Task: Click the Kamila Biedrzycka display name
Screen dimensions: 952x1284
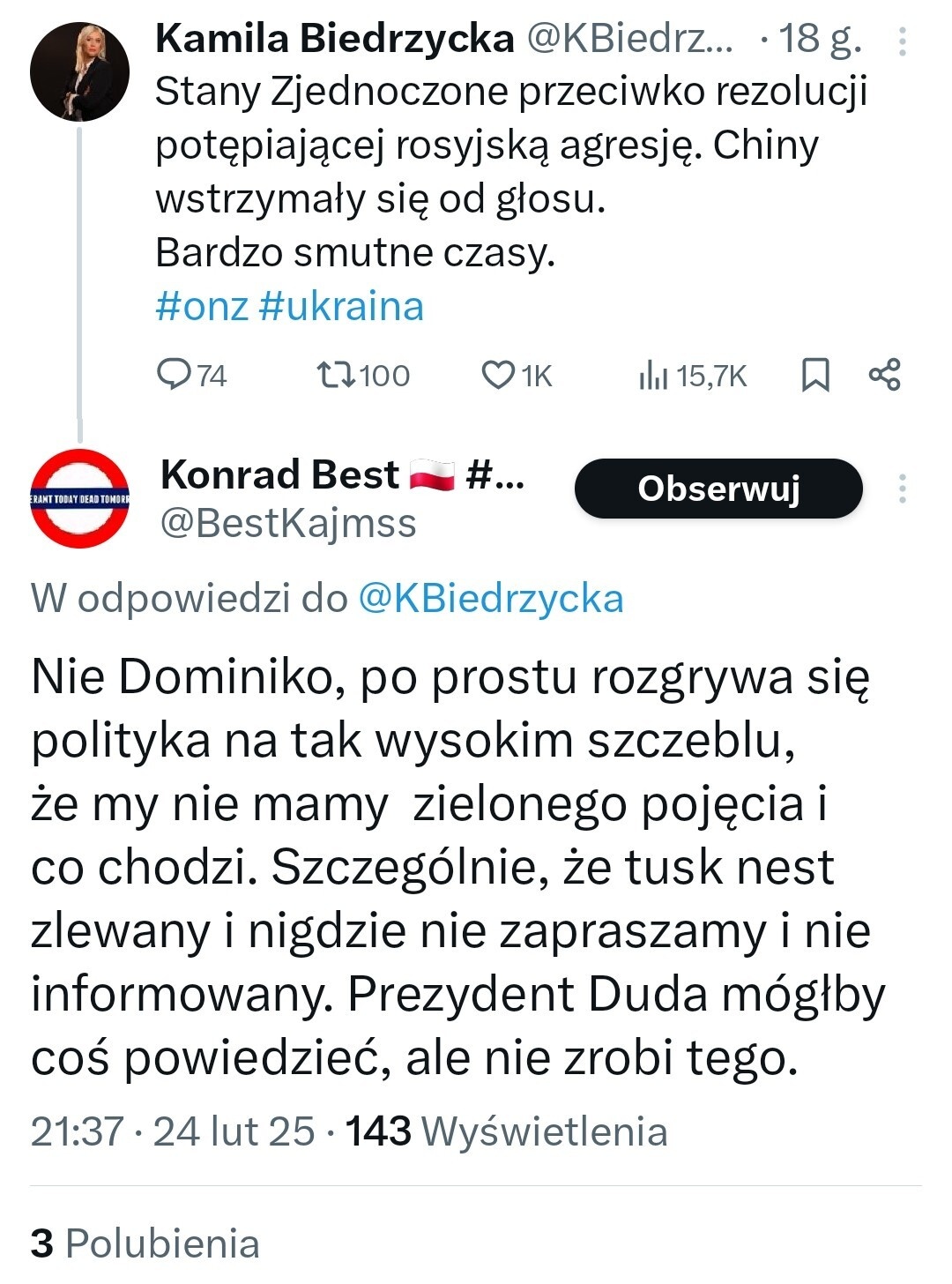Action: (x=334, y=39)
